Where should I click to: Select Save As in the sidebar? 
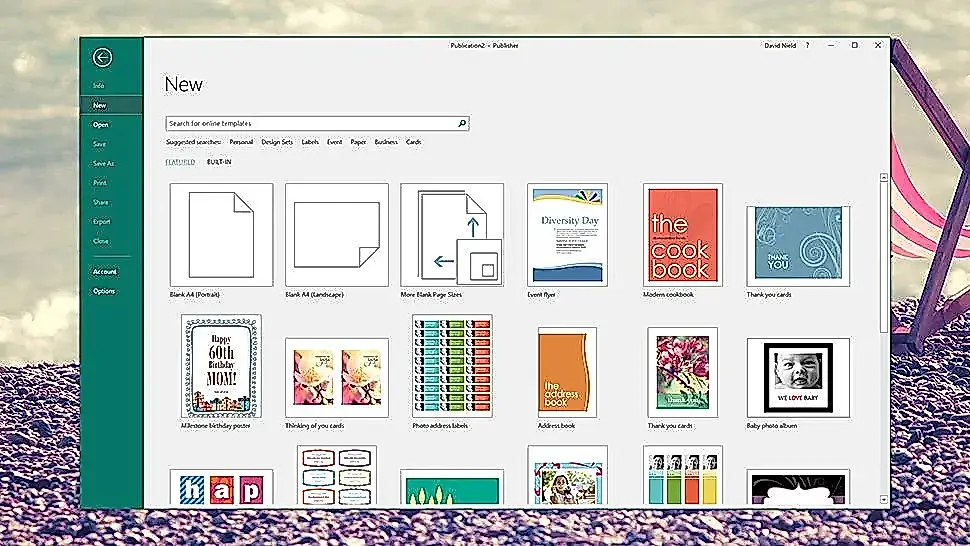103,163
